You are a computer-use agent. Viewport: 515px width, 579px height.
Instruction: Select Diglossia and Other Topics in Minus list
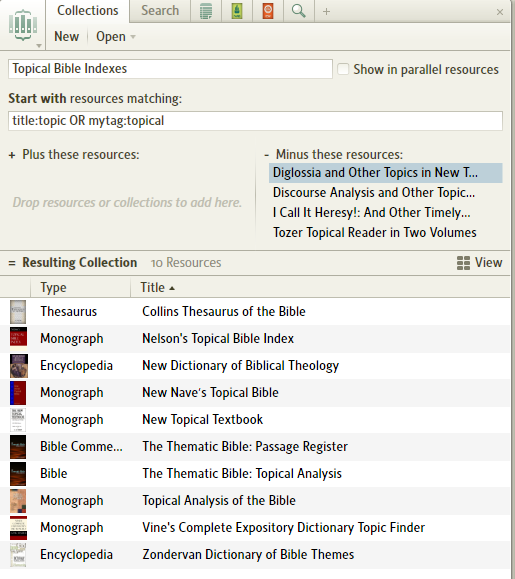coord(385,173)
